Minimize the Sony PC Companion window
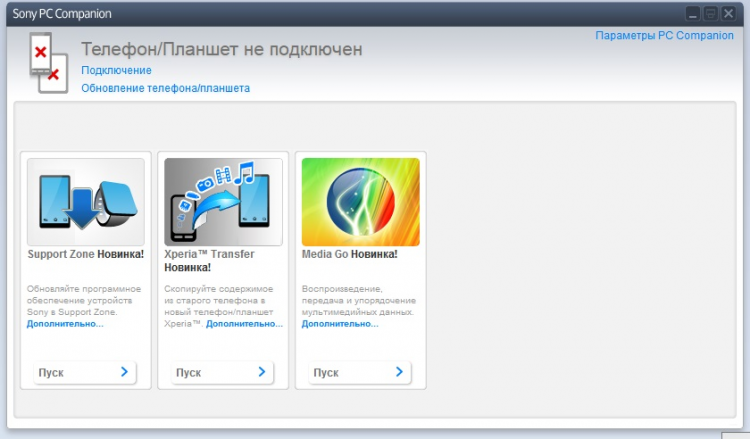Viewport: 750px width, 439px height. click(693, 14)
